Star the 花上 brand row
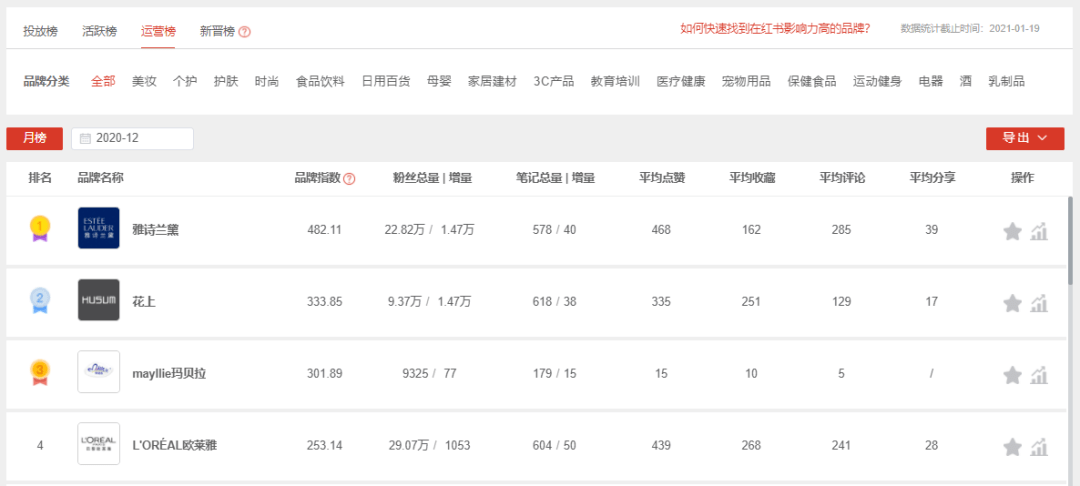 tap(1012, 302)
